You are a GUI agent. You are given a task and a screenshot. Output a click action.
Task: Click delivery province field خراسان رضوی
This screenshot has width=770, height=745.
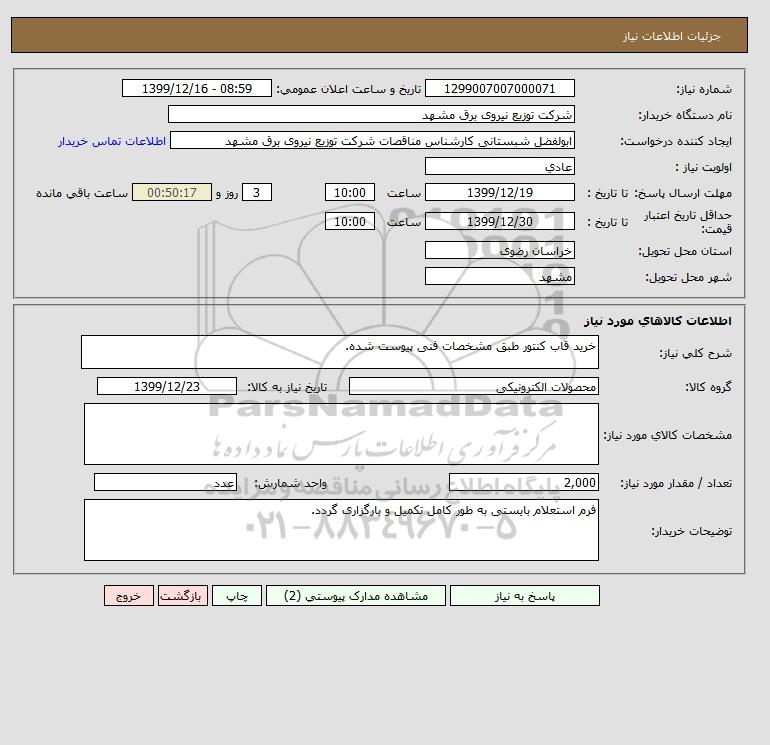tap(499, 250)
